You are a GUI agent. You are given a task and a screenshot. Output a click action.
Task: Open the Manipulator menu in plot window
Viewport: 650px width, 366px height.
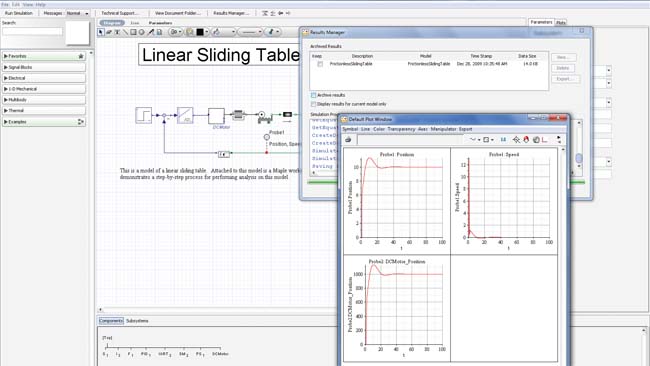443,129
